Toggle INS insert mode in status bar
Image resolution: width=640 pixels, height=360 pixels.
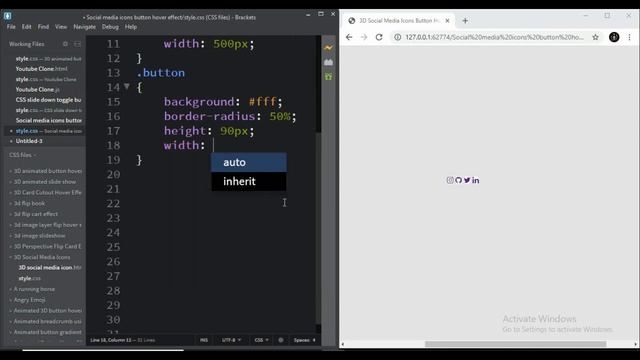(x=204, y=340)
